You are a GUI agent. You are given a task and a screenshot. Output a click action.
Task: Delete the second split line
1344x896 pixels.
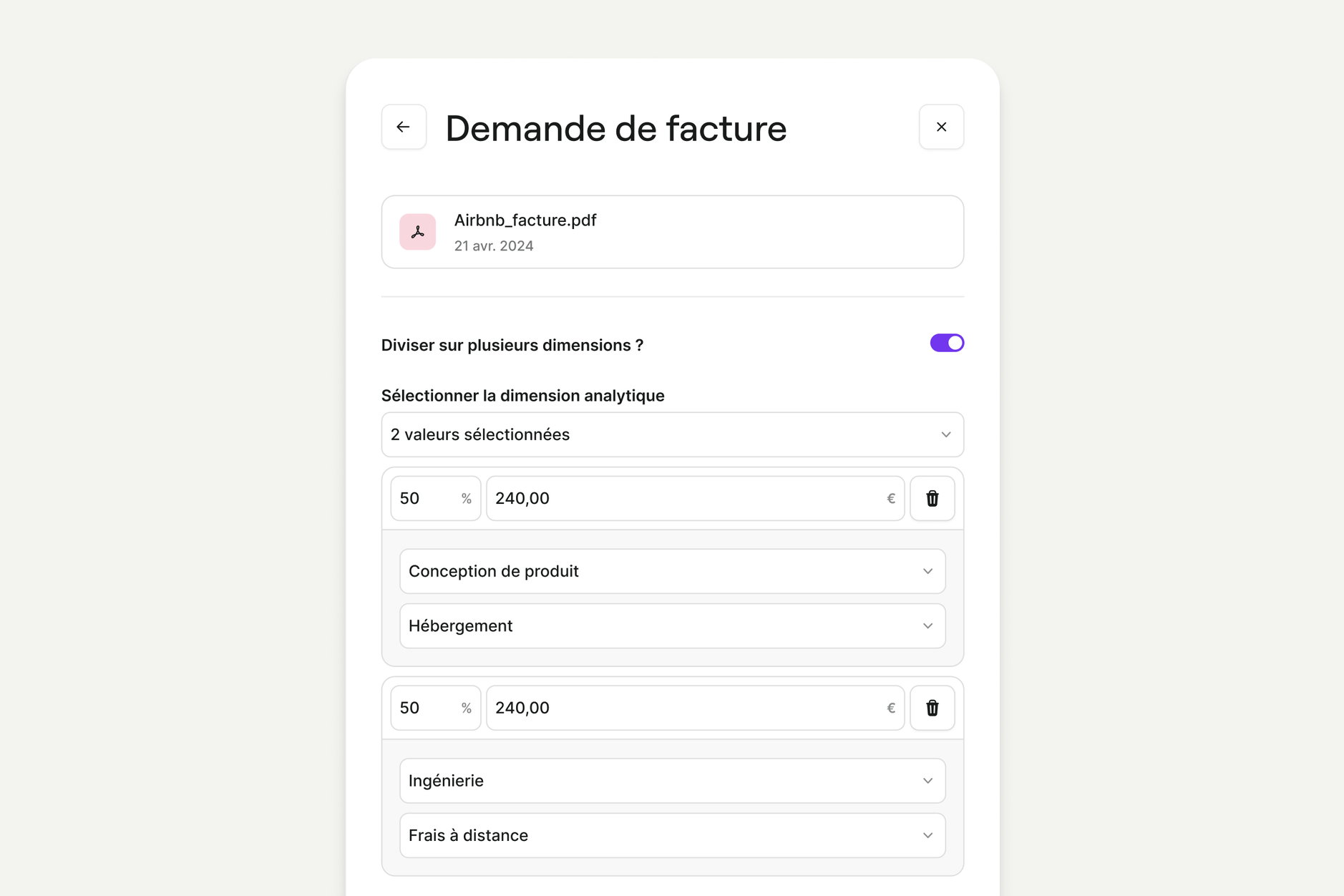click(x=932, y=708)
